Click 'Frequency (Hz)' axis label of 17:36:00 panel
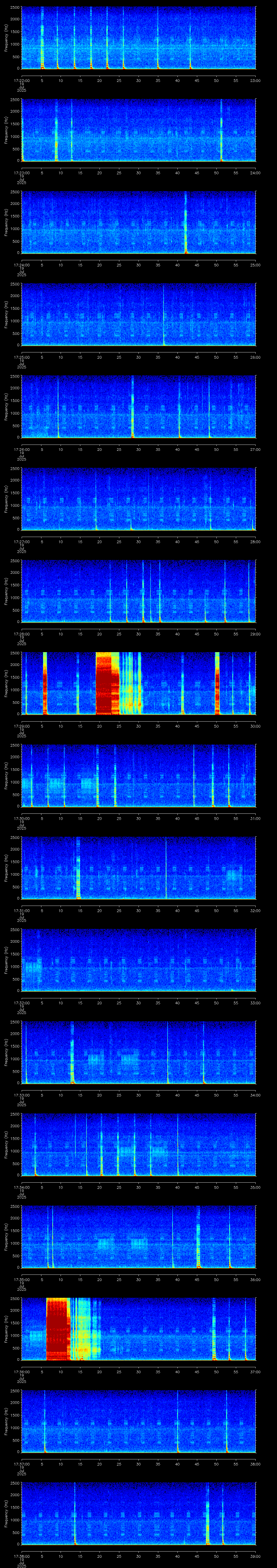Viewport: 277px width, 1568px height. (x=6, y=1329)
